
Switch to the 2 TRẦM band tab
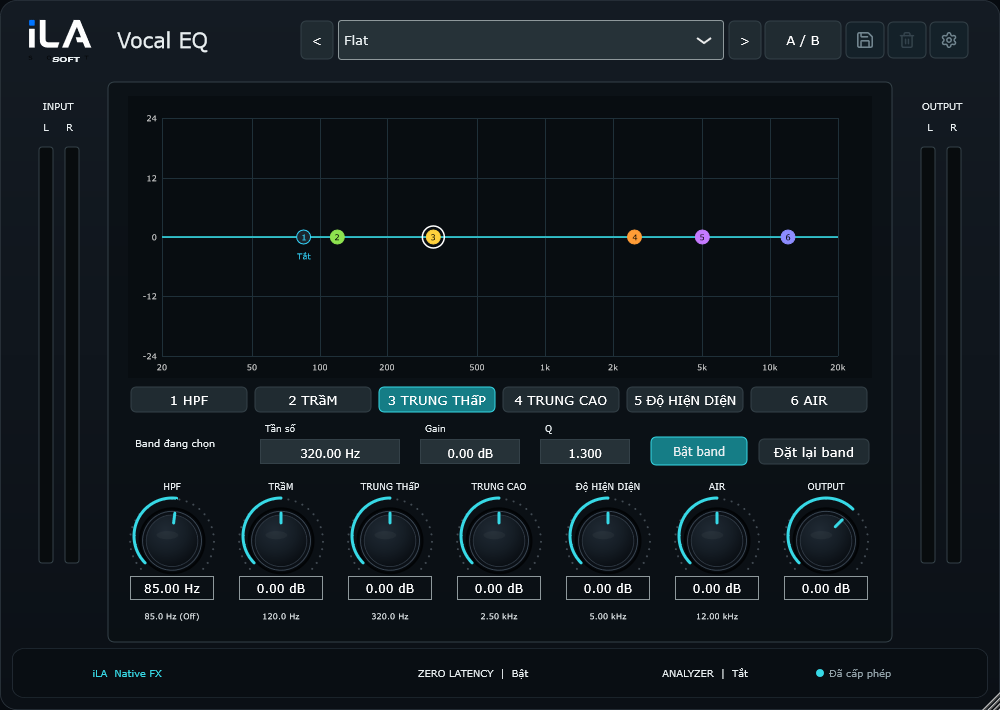[x=312, y=400]
